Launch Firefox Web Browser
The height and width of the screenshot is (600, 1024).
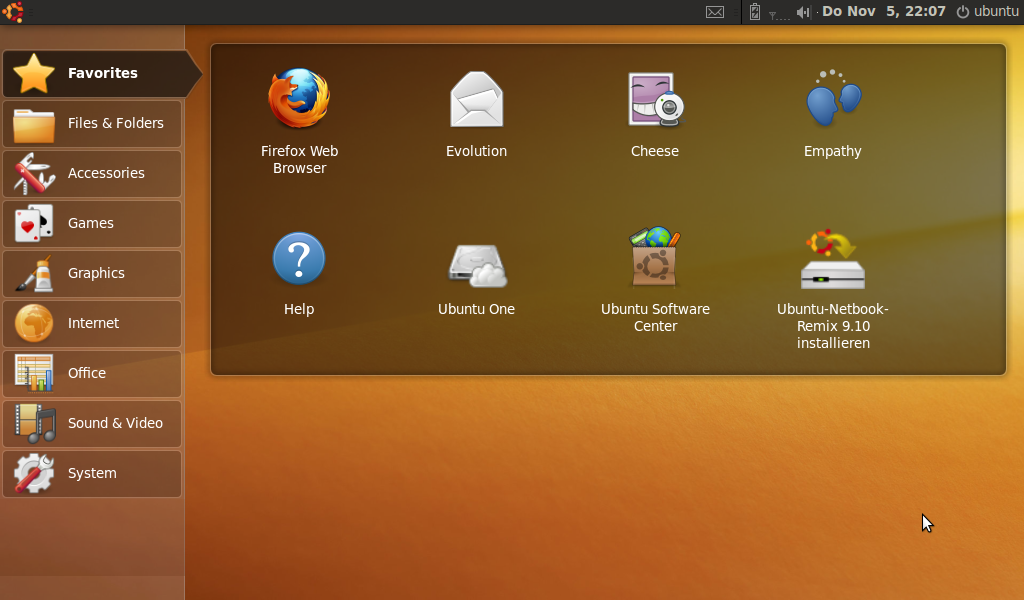[299, 121]
